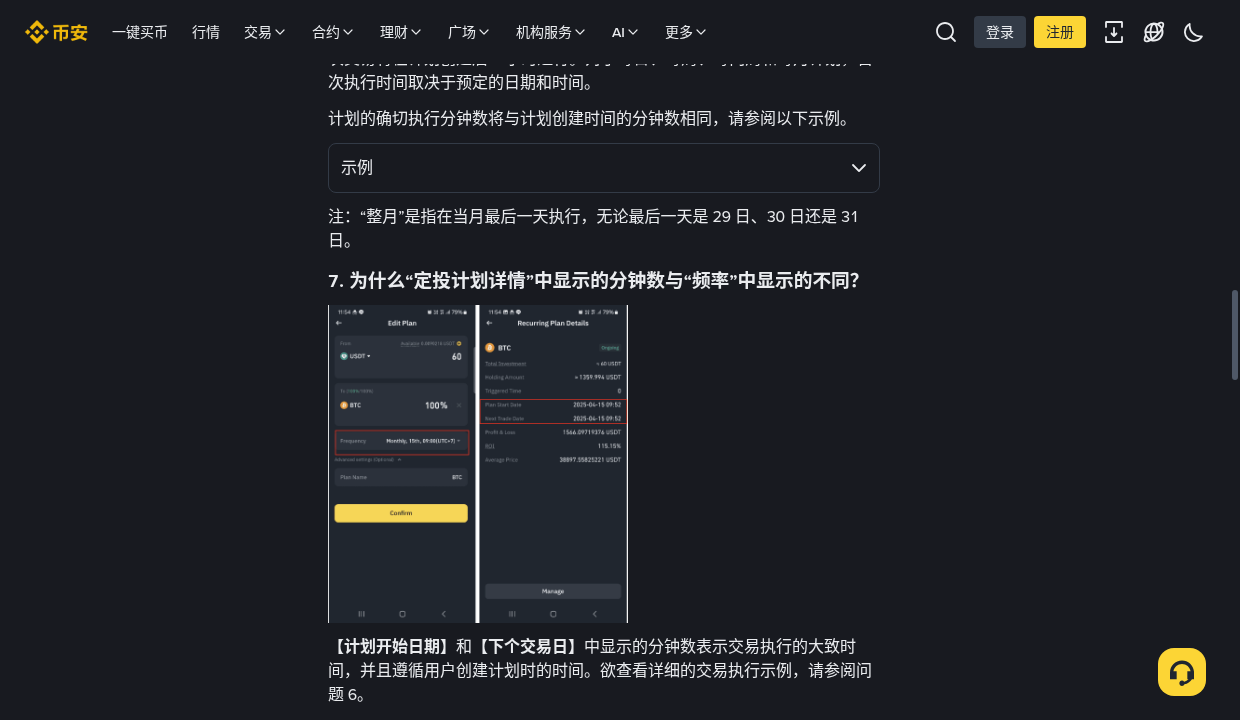This screenshot has height=720, width=1240.
Task: Click the yellow 注册 register button
Action: point(1060,32)
